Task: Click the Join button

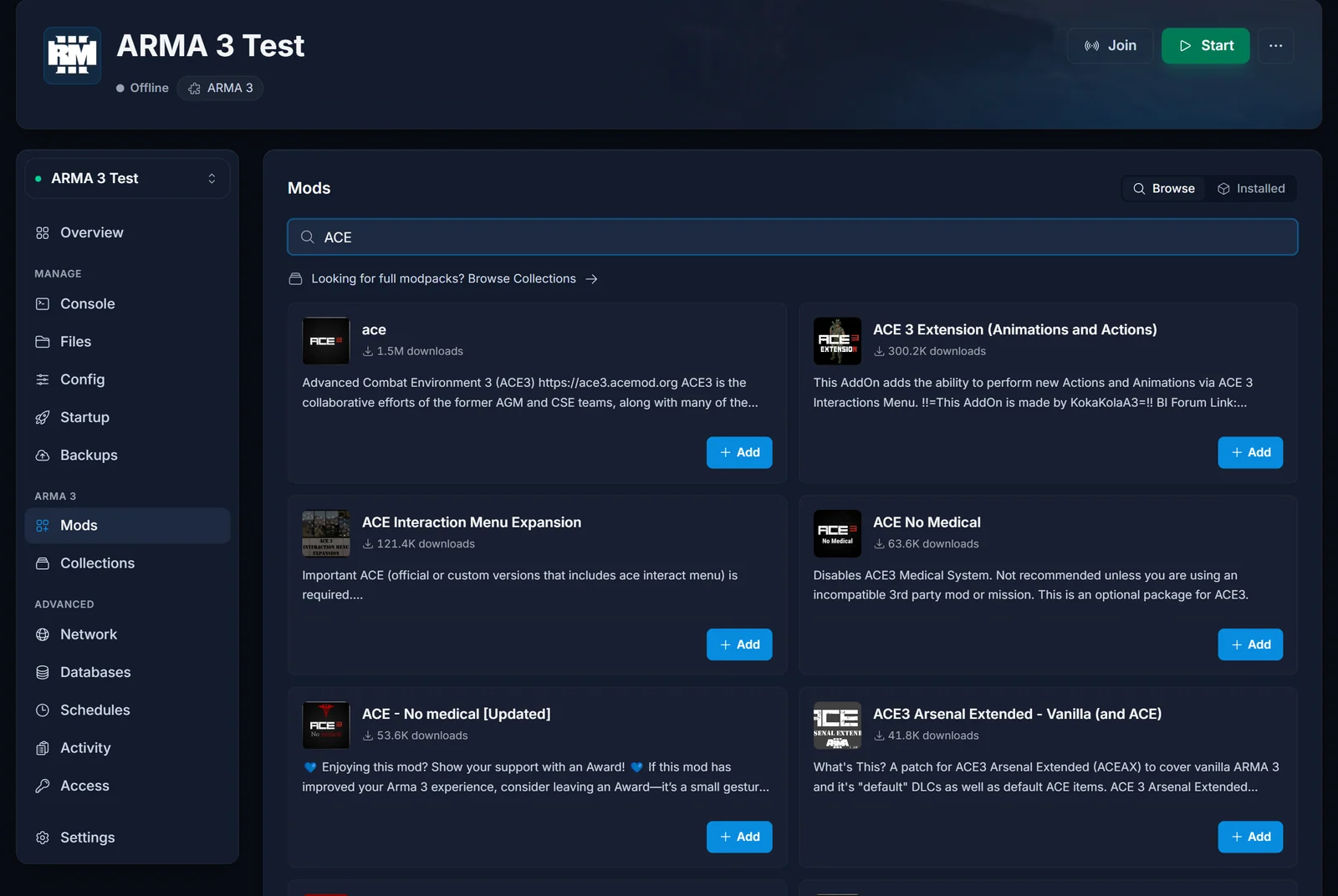Action: coord(1110,46)
